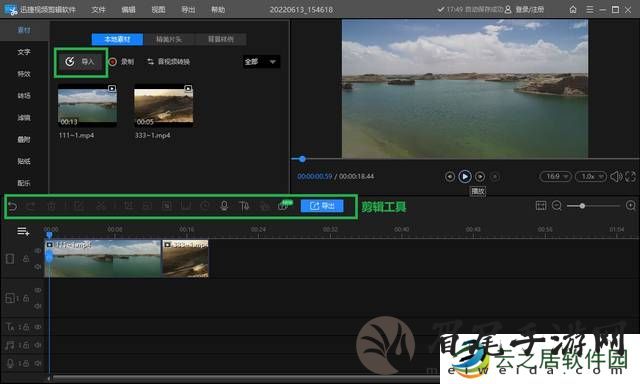
Task: Open the 全部 media filter dropdown
Action: pyautogui.click(x=261, y=62)
